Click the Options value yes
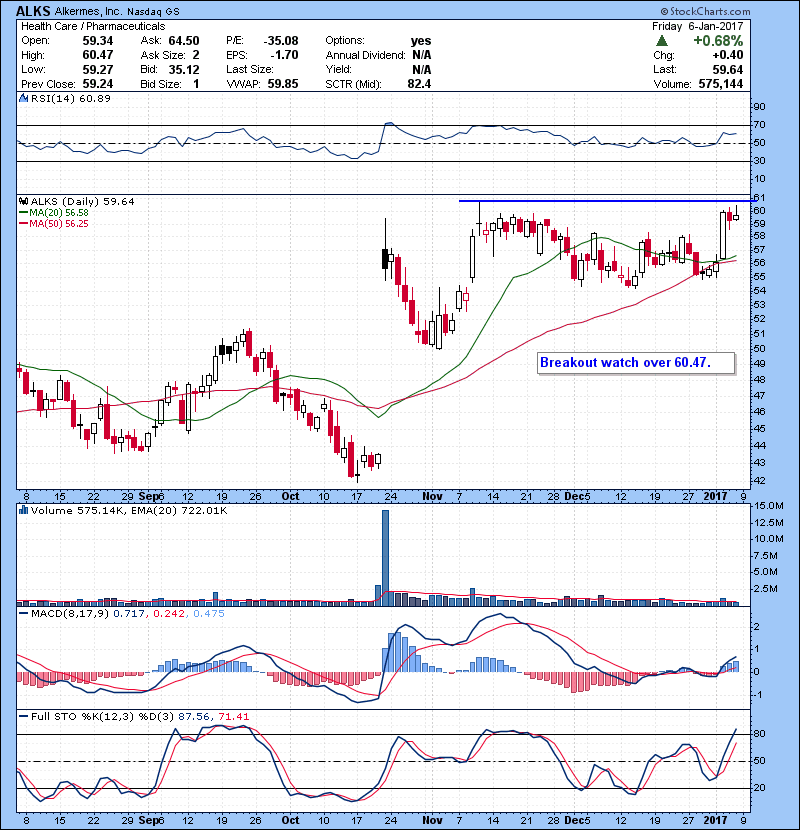This screenshot has height=830, width=800. pyautogui.click(x=421, y=41)
